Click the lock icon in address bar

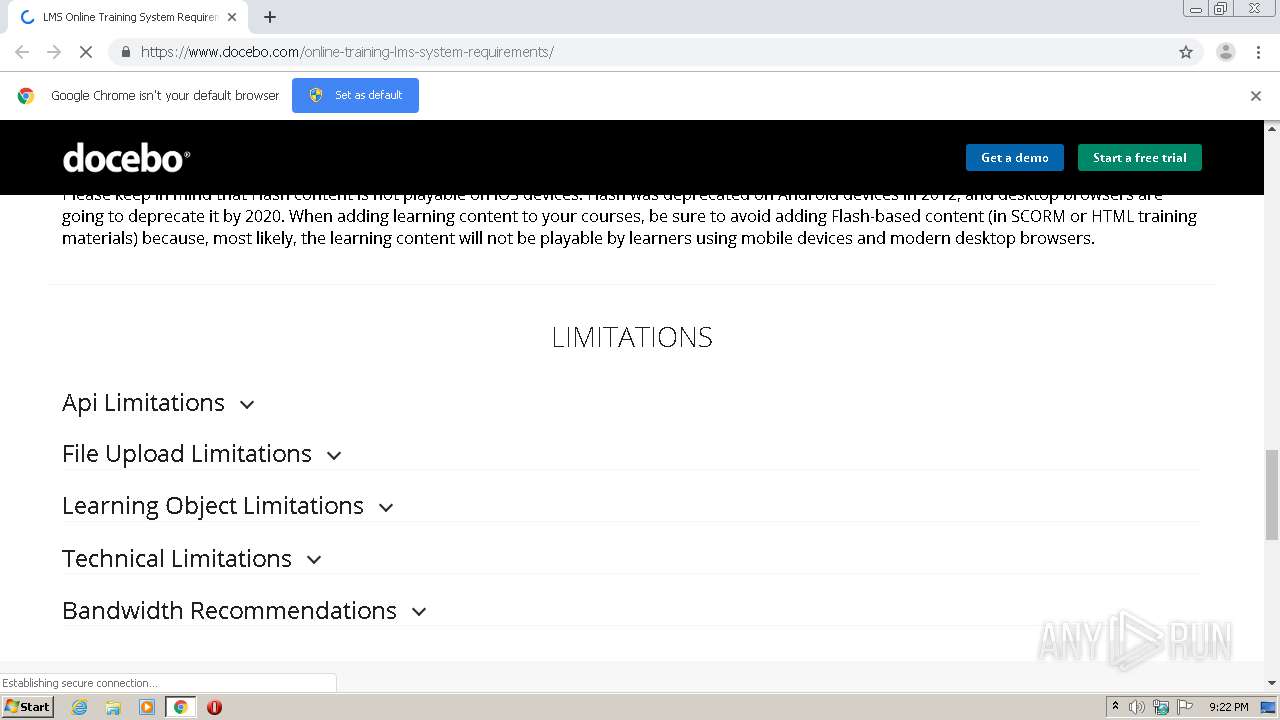pos(125,52)
